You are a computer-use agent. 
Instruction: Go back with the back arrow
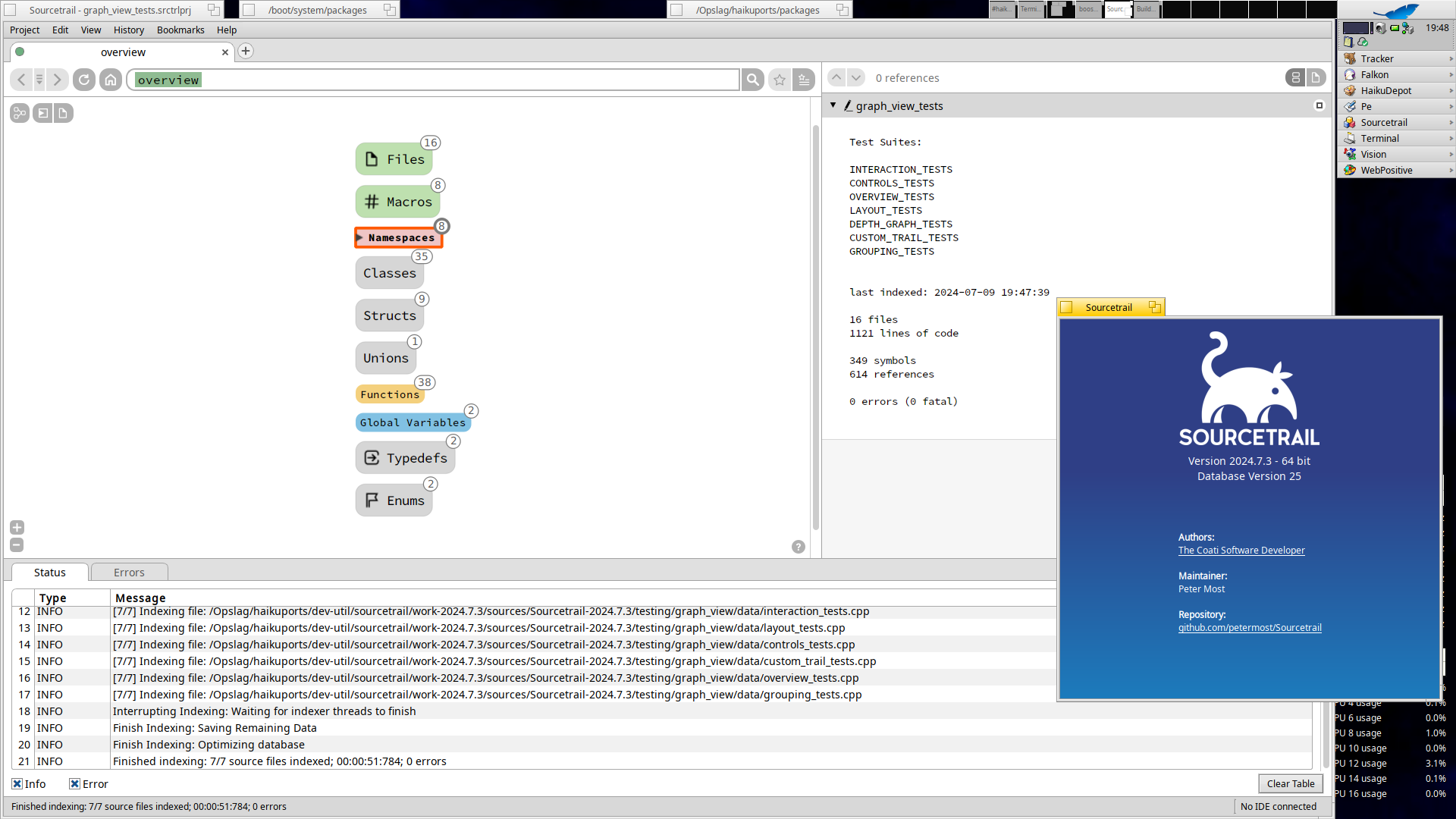click(22, 80)
